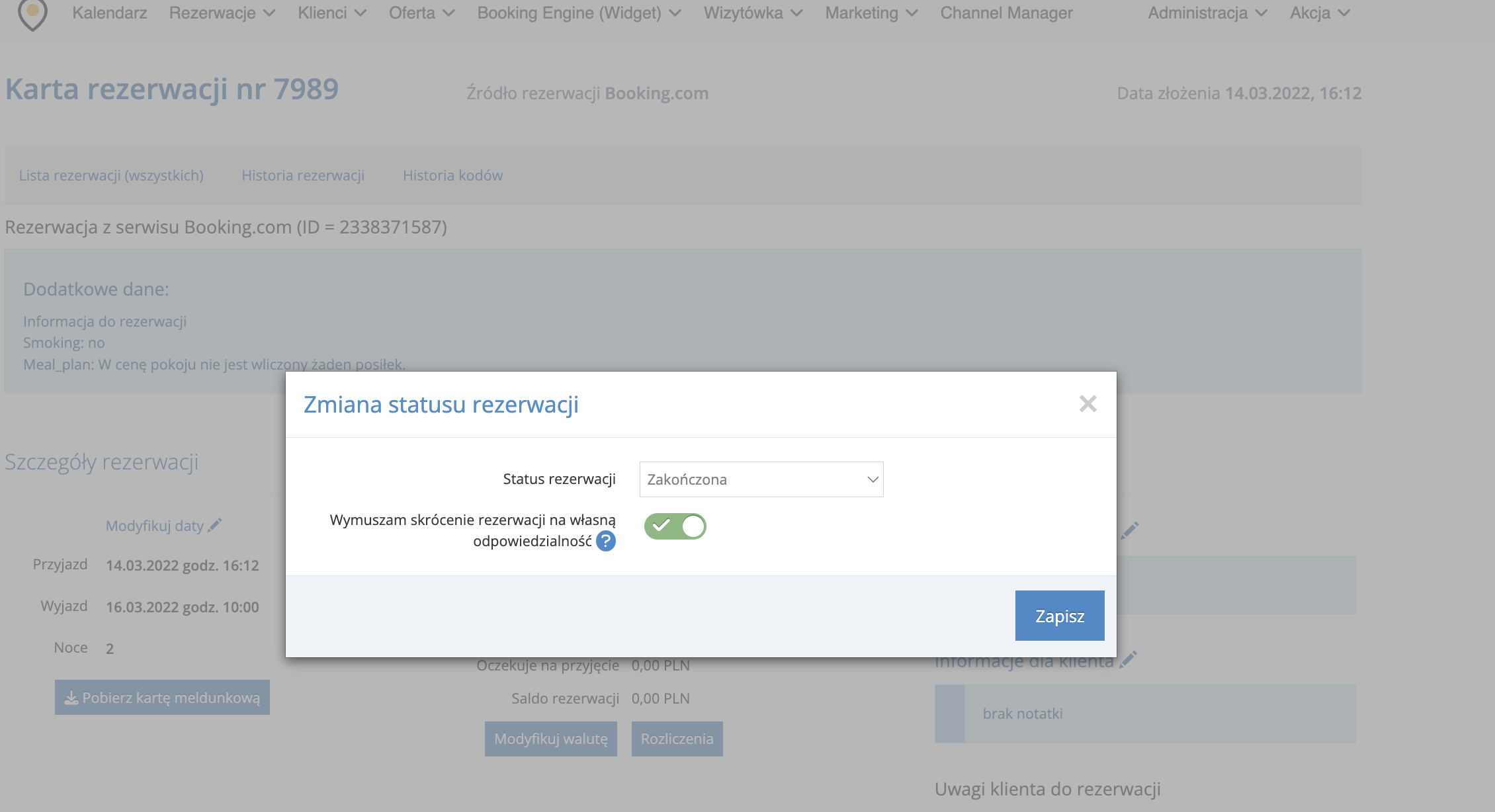Open the Status rezerwacji dropdown
Image resolution: width=1495 pixels, height=812 pixels.
click(761, 479)
